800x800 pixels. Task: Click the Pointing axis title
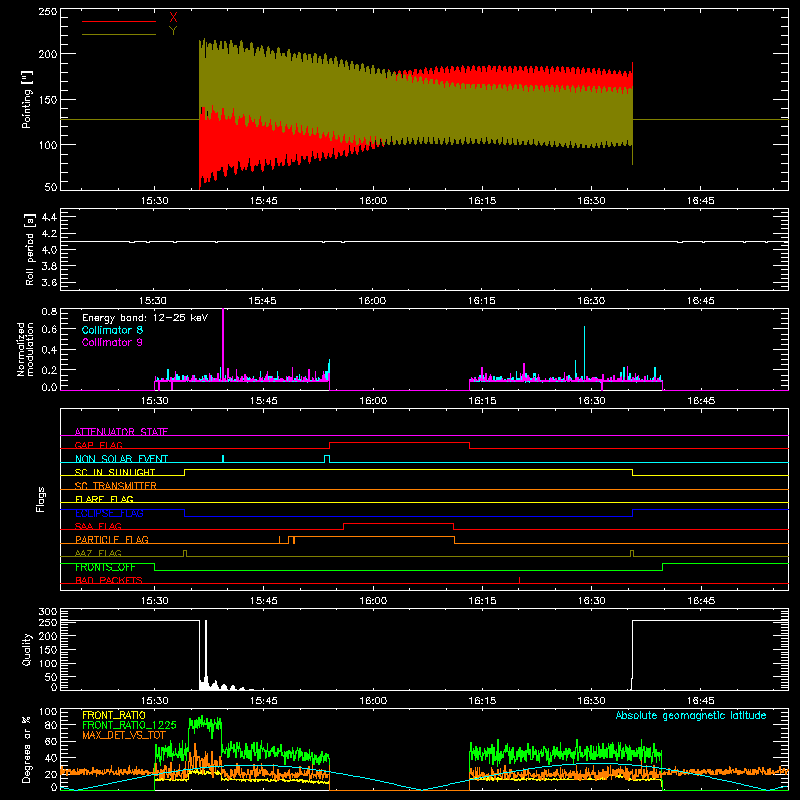point(27,99)
